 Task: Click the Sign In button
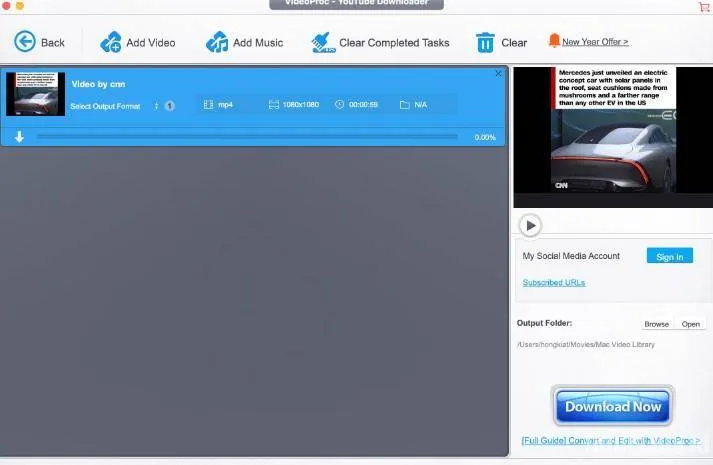pyautogui.click(x=669, y=256)
